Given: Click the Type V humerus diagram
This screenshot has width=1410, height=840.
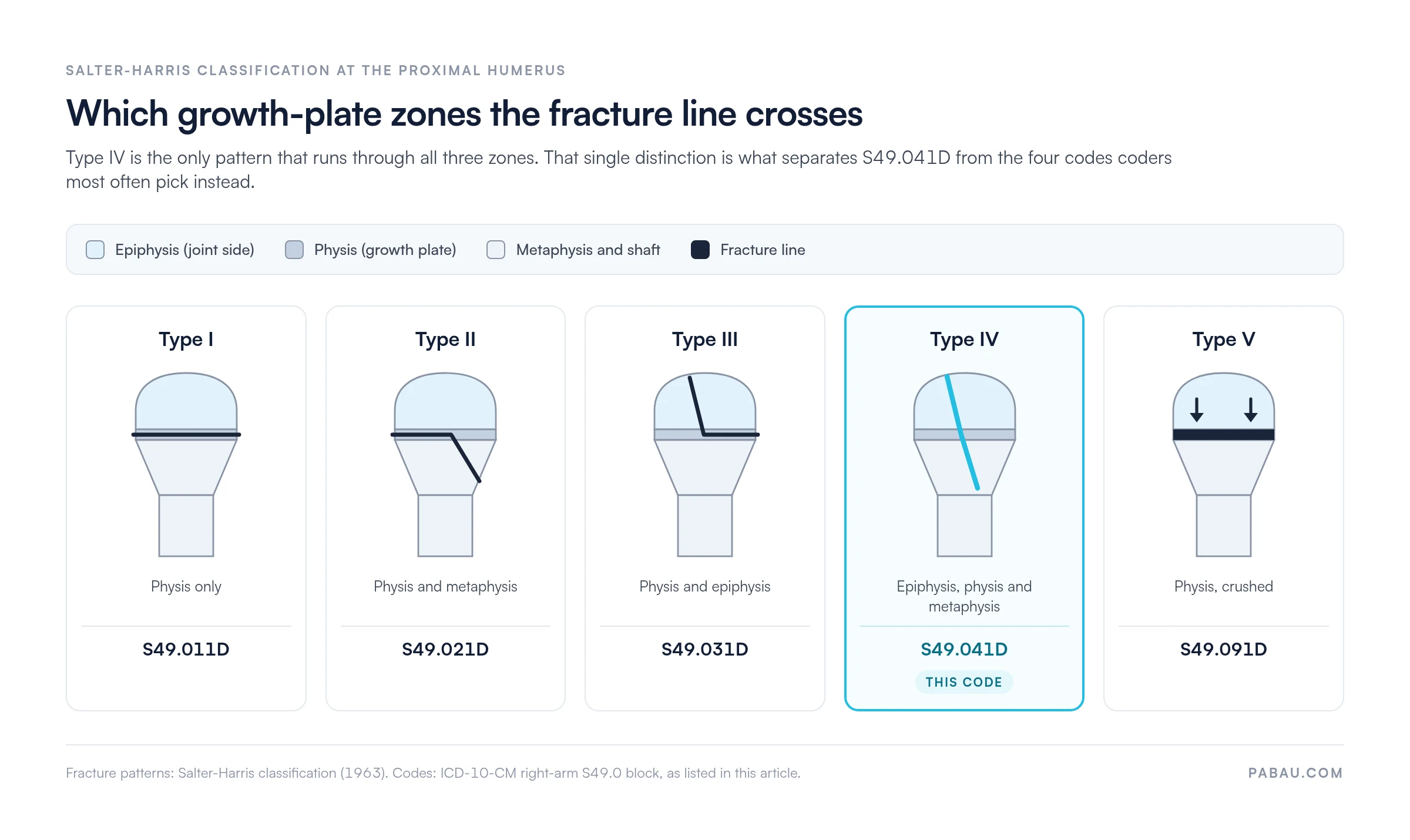Looking at the screenshot, I should point(1224,464).
